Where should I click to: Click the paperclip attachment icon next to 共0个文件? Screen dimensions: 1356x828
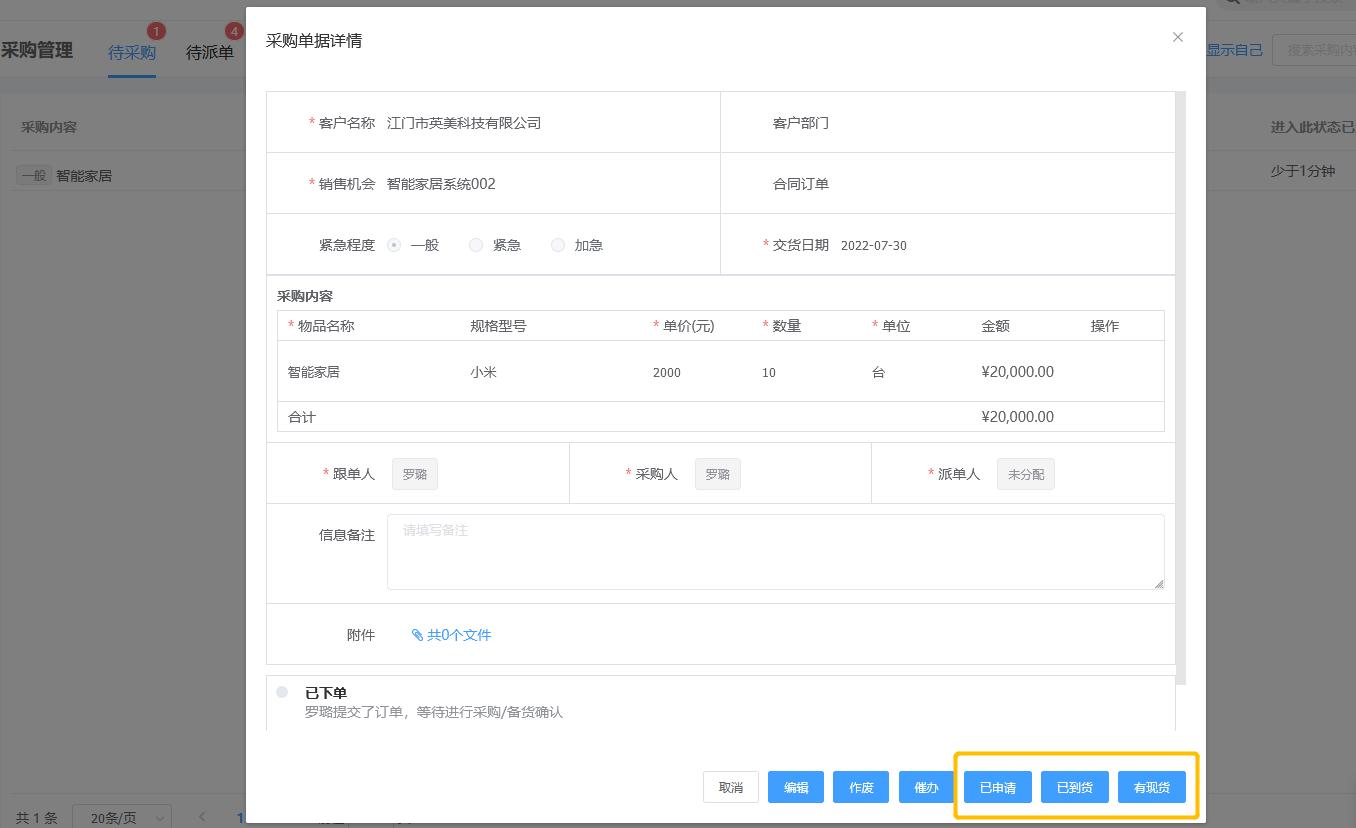pyautogui.click(x=417, y=635)
